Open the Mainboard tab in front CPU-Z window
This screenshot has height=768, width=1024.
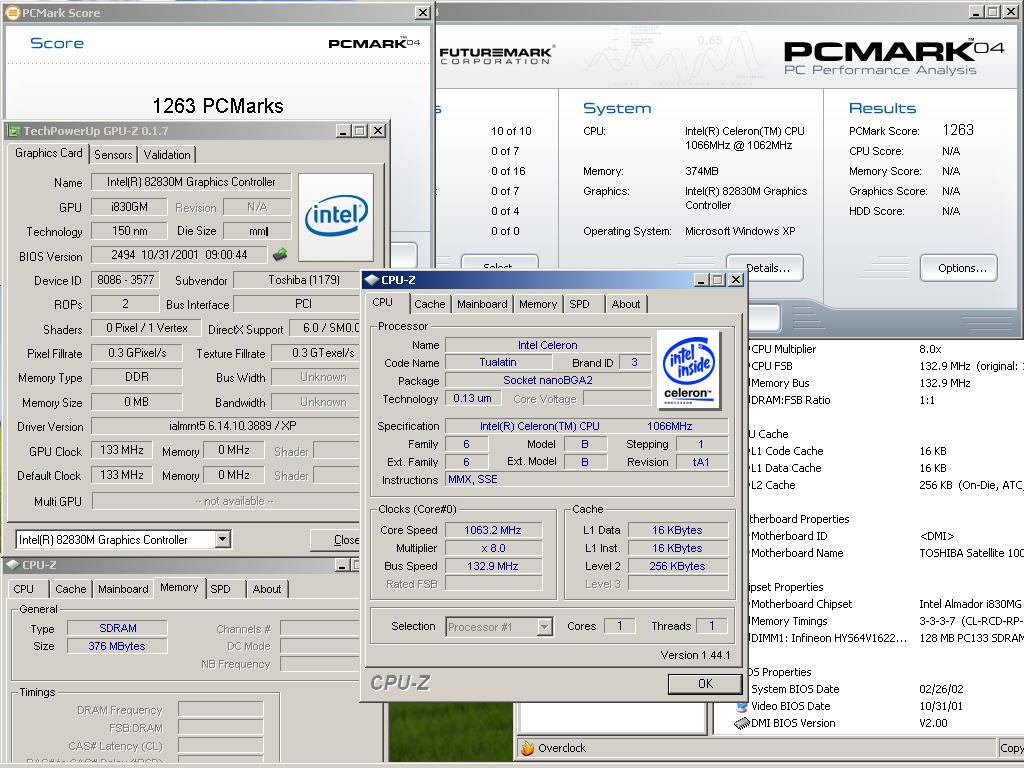(482, 304)
